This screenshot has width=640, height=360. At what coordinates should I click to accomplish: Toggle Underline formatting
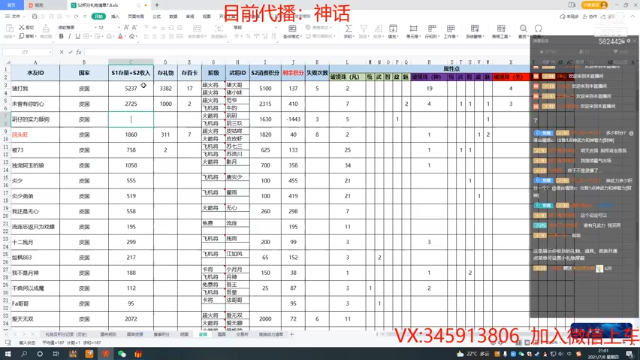coord(78,36)
